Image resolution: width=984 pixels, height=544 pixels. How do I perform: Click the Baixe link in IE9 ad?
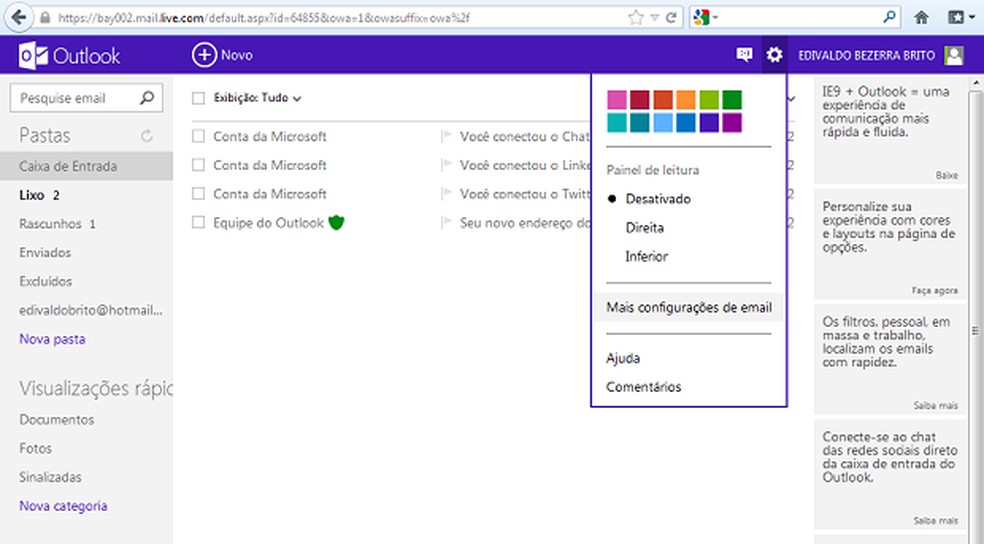tap(946, 176)
